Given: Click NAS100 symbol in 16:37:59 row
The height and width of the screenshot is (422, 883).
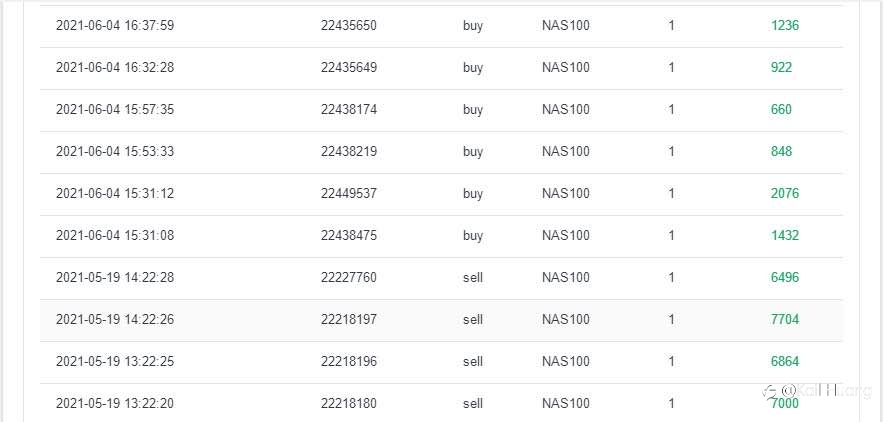Looking at the screenshot, I should pyautogui.click(x=565, y=25).
